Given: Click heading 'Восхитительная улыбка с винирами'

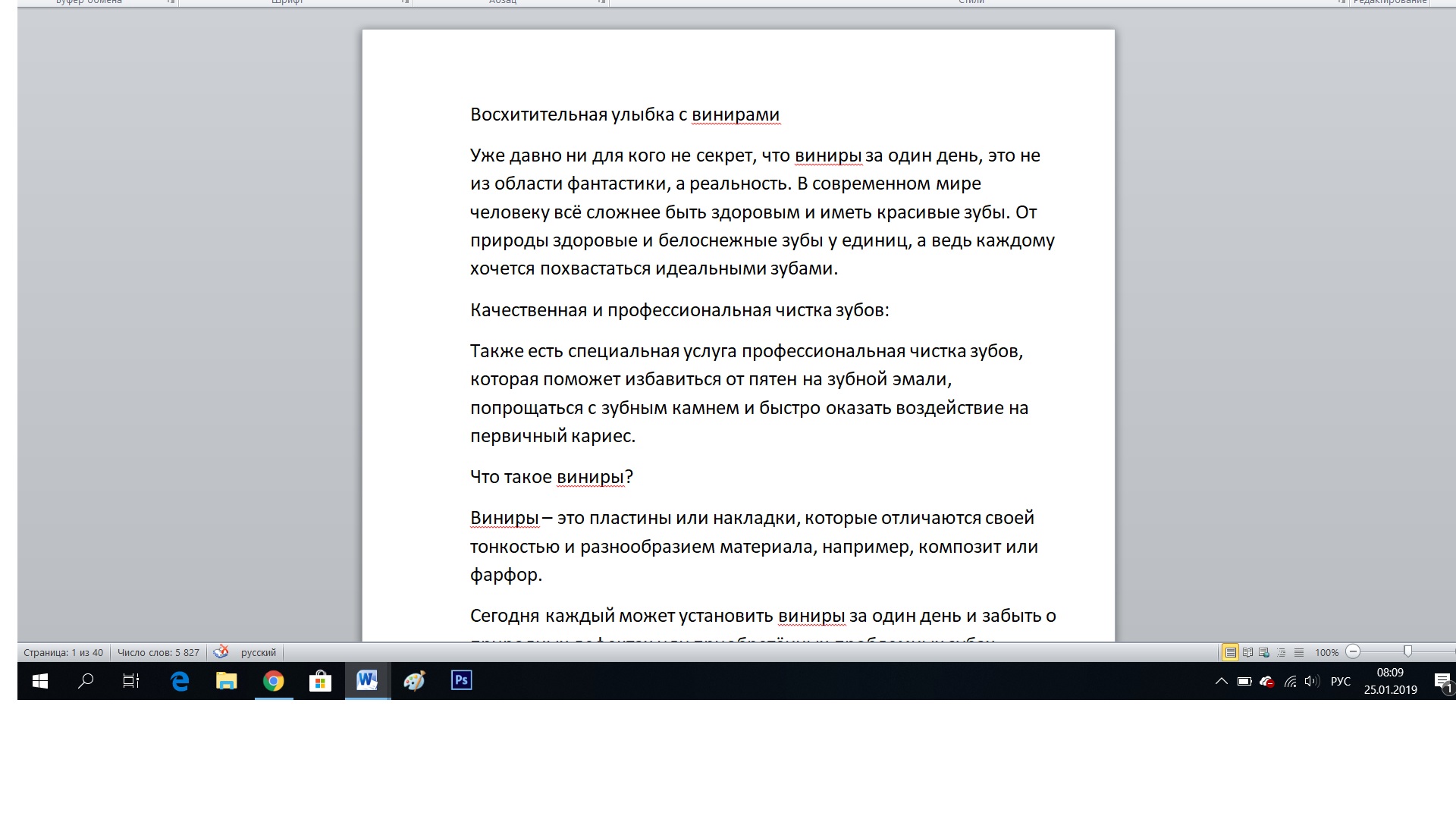Looking at the screenshot, I should 625,115.
